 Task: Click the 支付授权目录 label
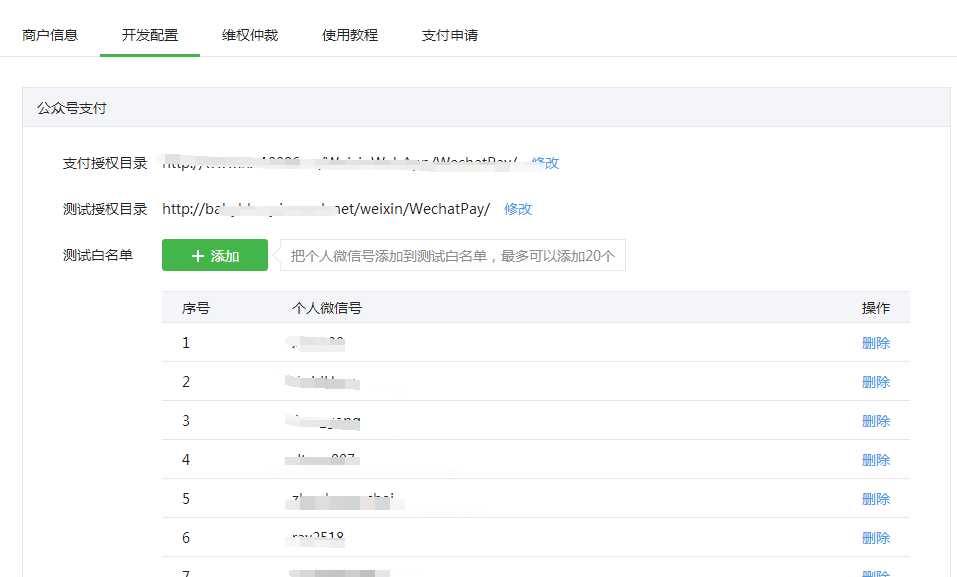(105, 163)
